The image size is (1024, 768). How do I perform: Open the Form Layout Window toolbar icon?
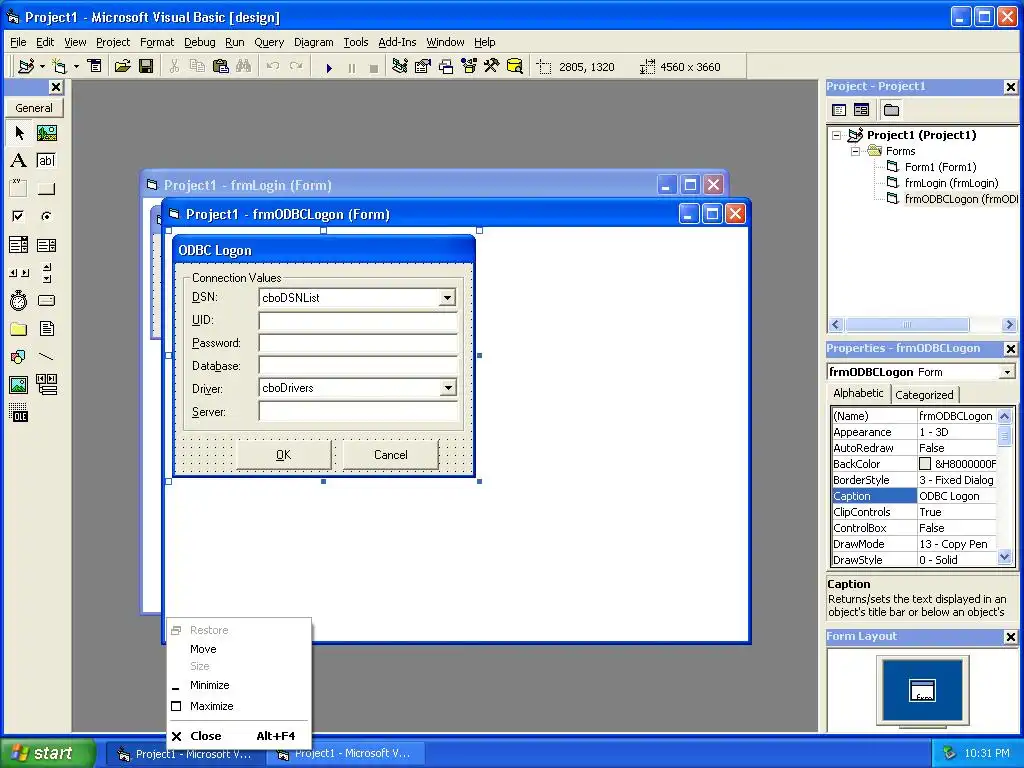(x=446, y=66)
